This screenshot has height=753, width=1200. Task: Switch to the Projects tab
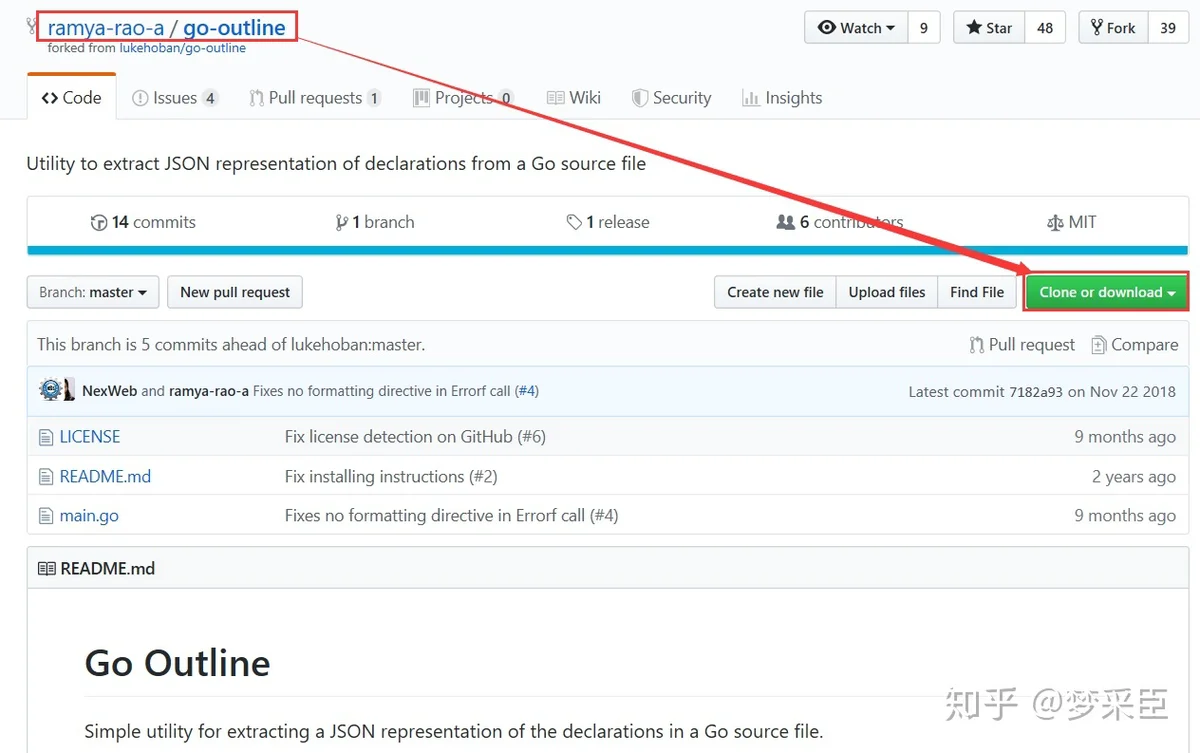click(463, 97)
